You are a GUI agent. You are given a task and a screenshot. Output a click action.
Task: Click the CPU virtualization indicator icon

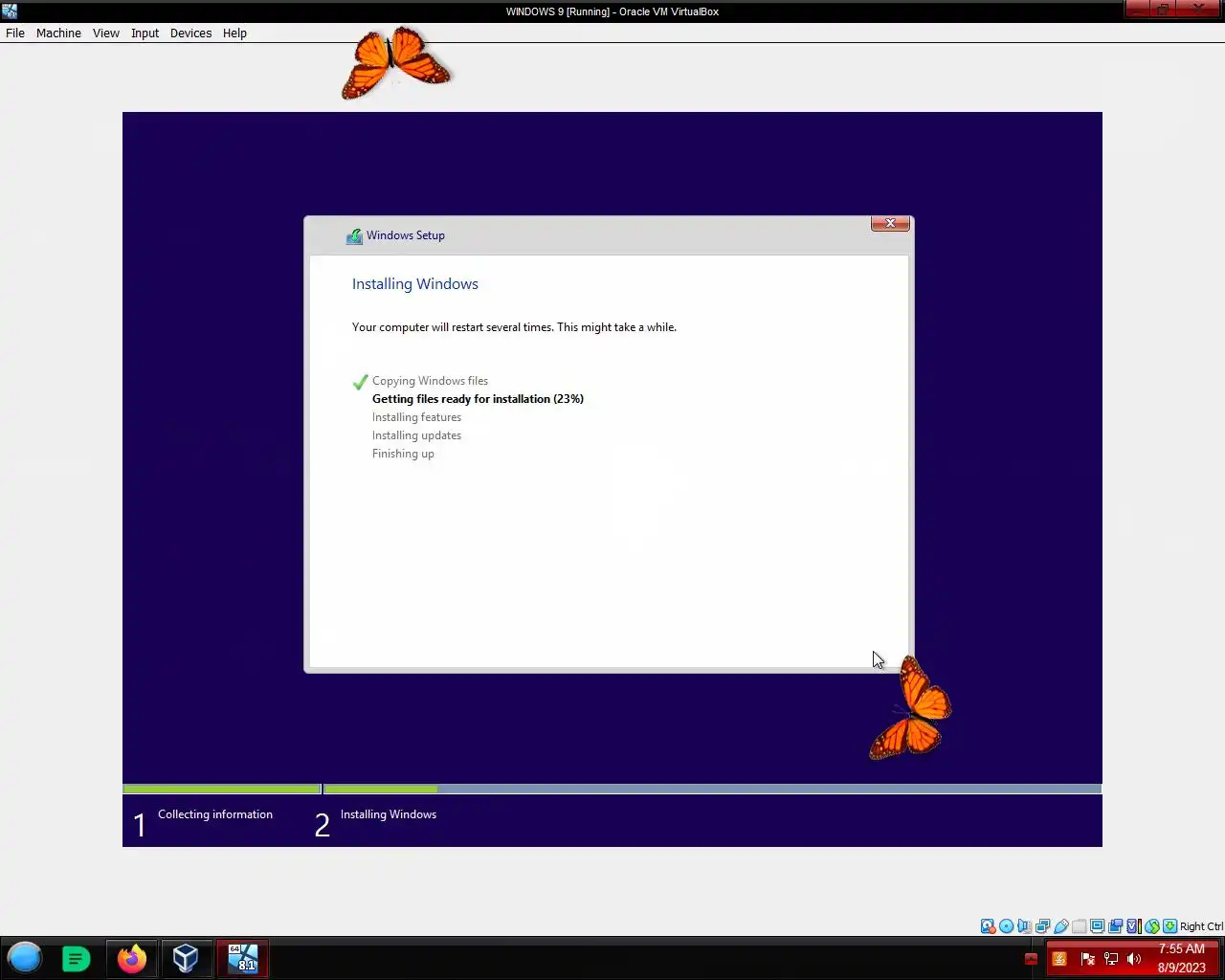point(1133,926)
